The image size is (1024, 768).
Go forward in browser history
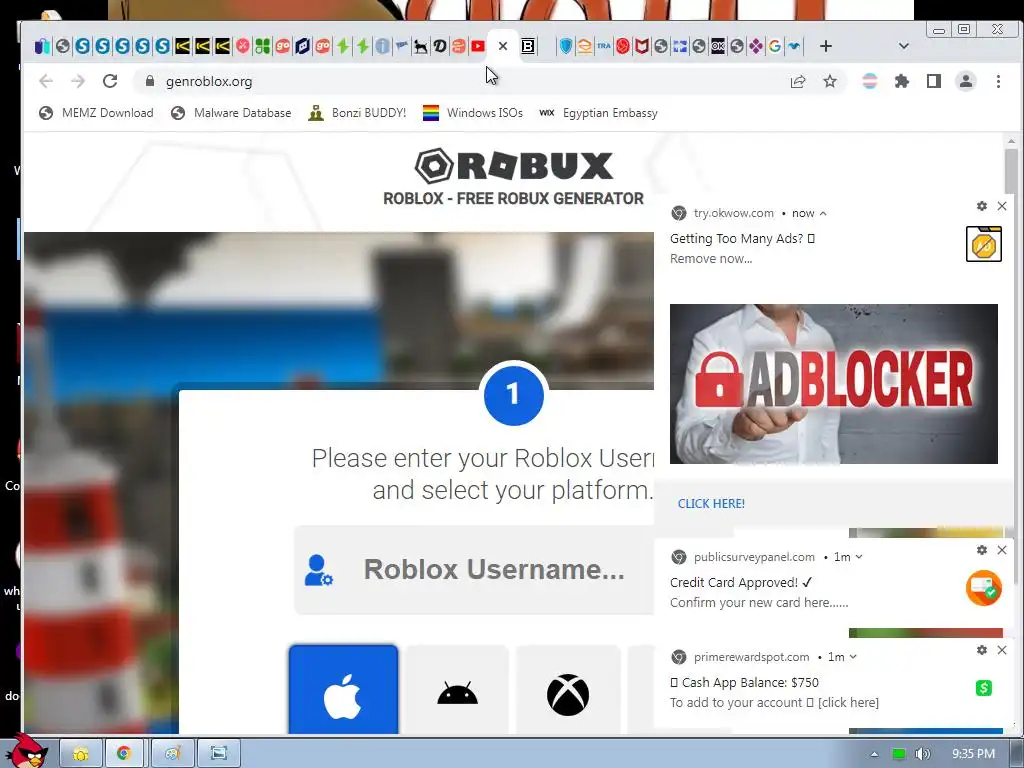(x=78, y=81)
